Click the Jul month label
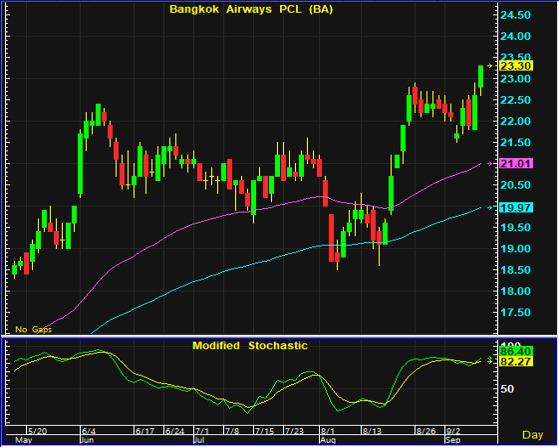Image resolution: width=559 pixels, height=447 pixels. (200, 440)
